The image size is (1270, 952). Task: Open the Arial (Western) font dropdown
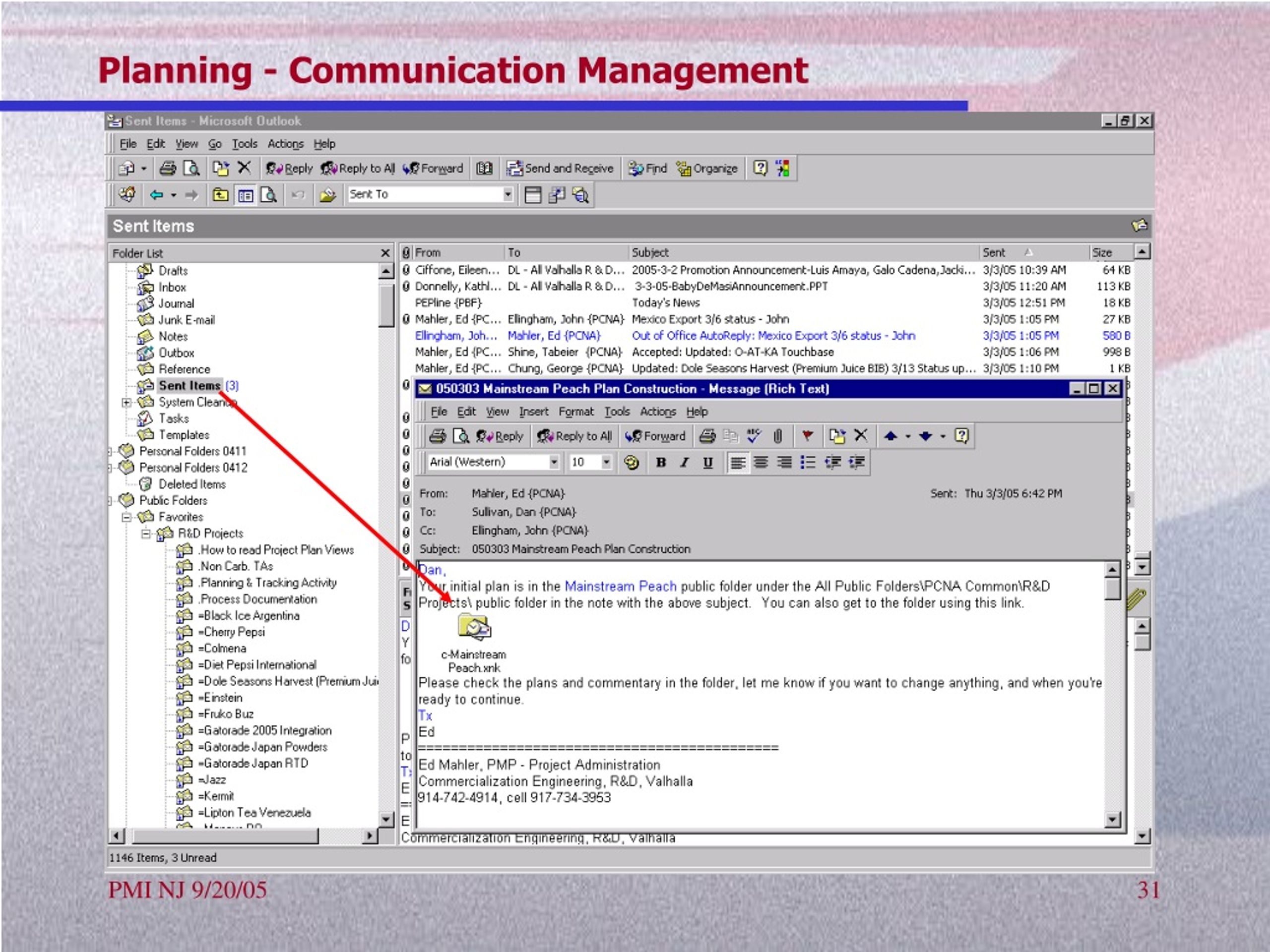pyautogui.click(x=554, y=462)
